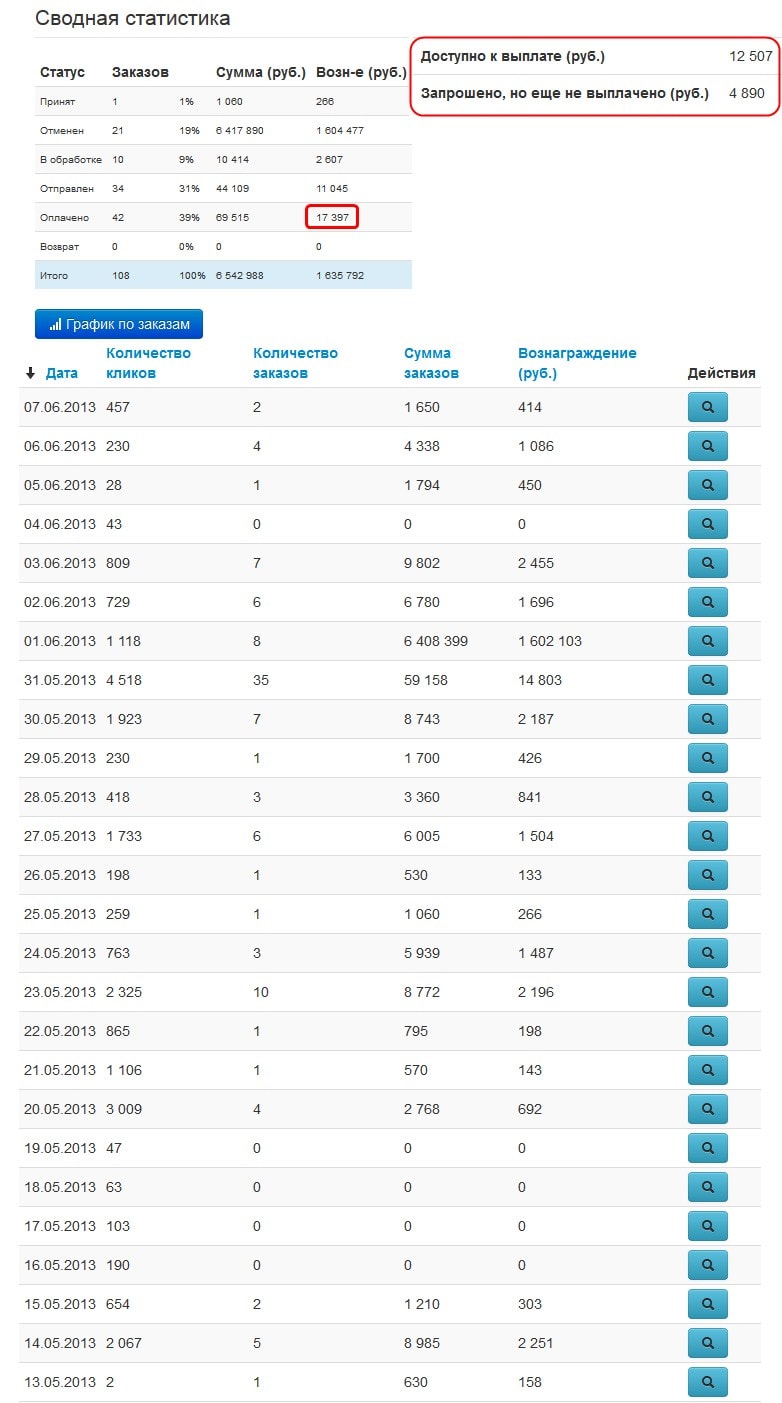Open details for 01.06.2013 row
The image size is (782, 1403).
tap(707, 641)
